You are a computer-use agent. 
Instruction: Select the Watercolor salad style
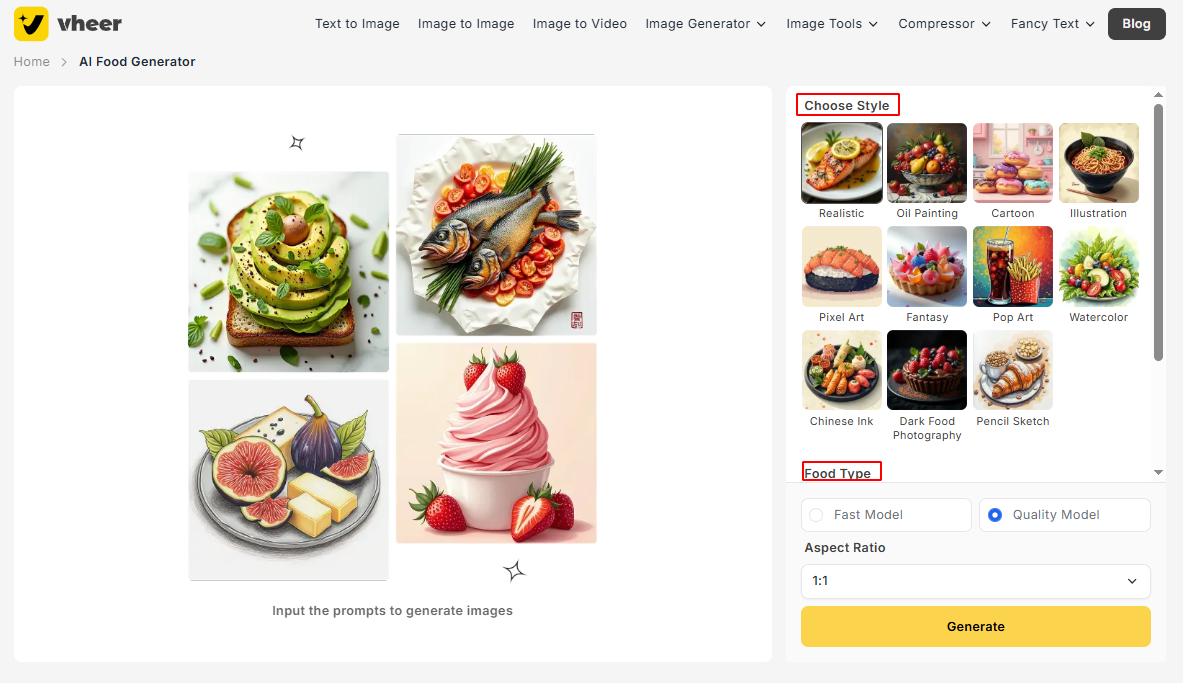pos(1098,266)
